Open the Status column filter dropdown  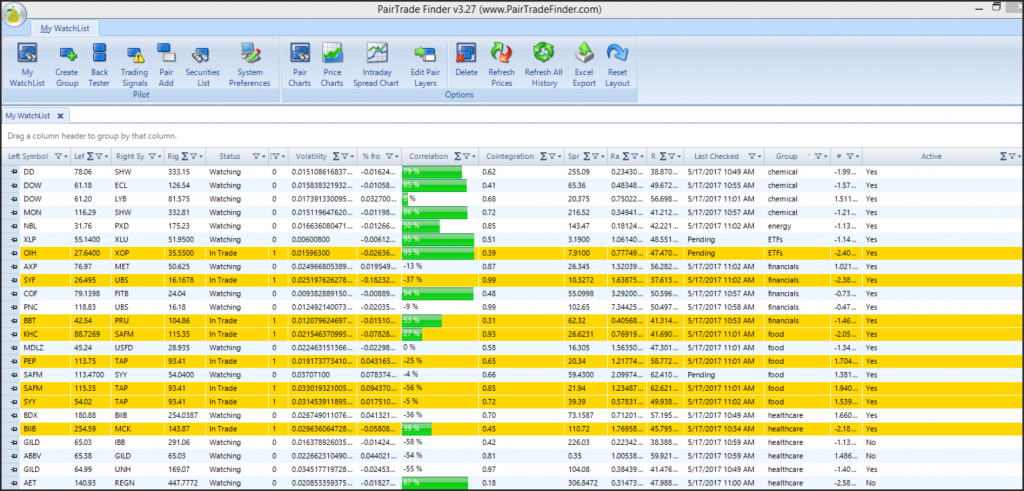click(x=259, y=156)
